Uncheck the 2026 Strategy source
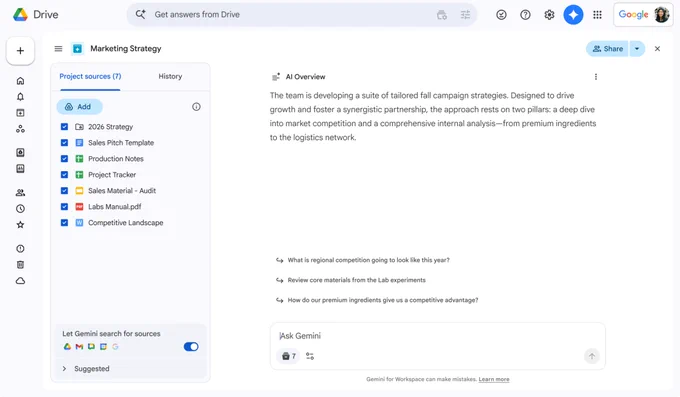The width and height of the screenshot is (680, 397). 64,127
